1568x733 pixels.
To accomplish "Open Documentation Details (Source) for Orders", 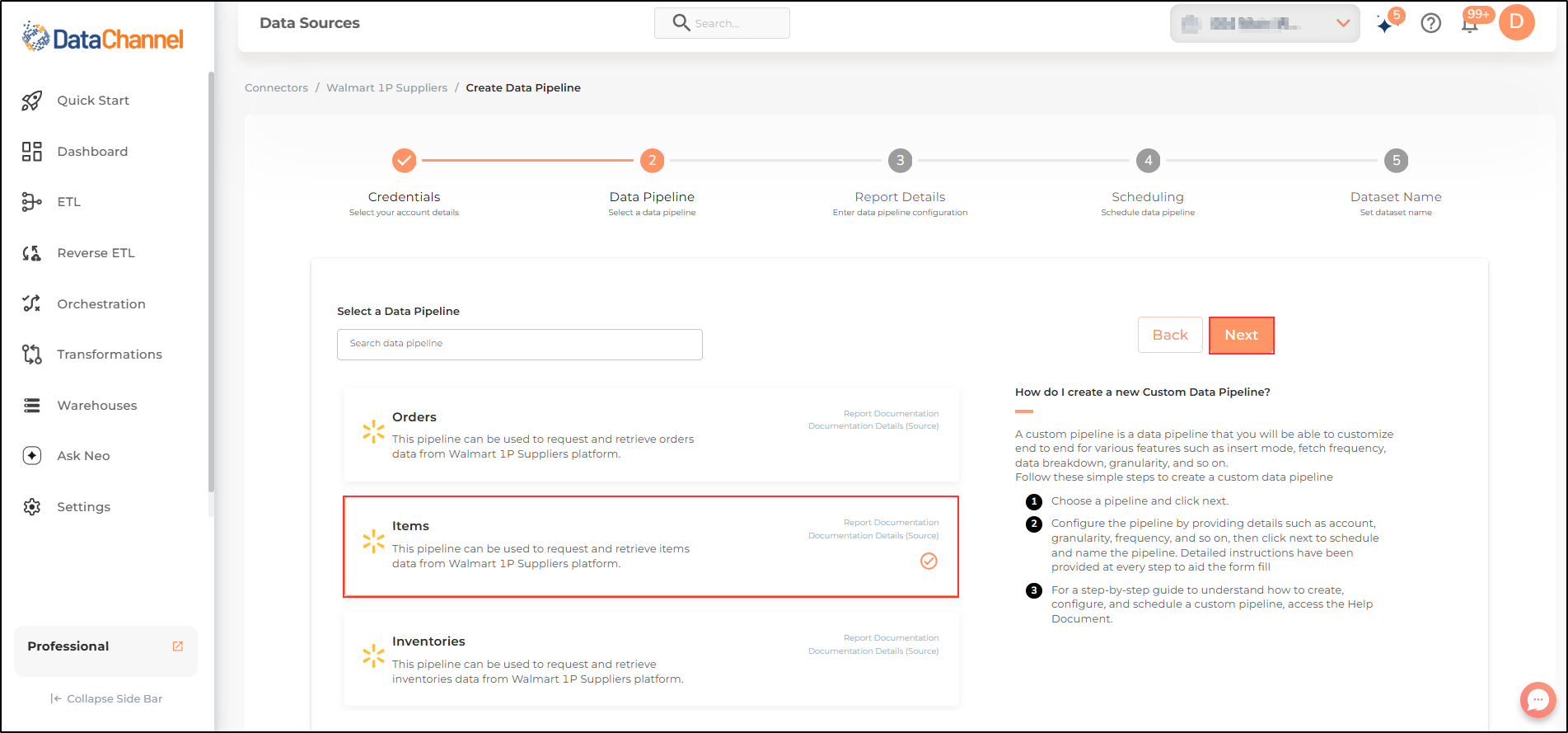I will (873, 426).
